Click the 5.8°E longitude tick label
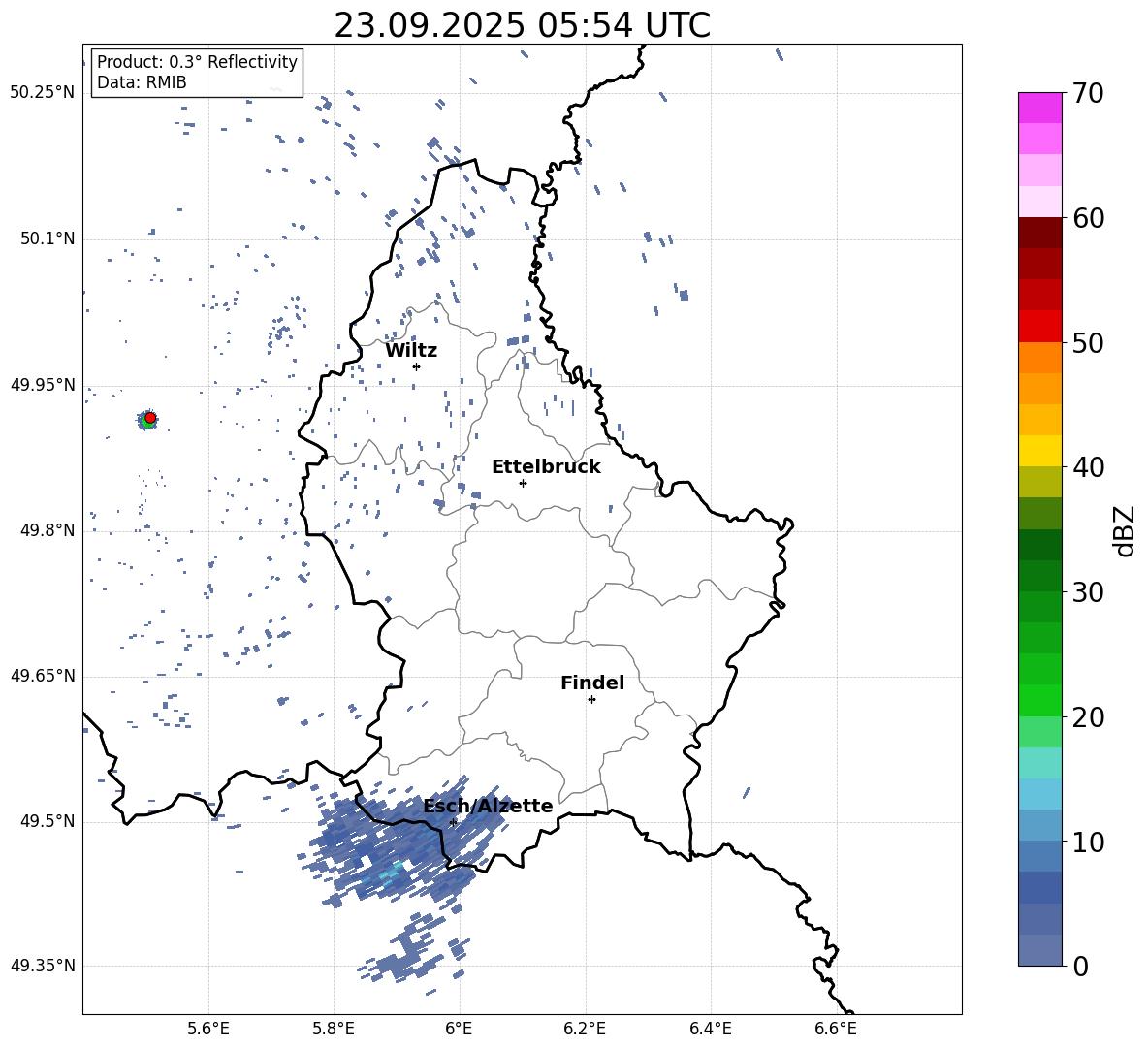Image resolution: width=1148 pixels, height=1048 pixels. (x=334, y=1029)
